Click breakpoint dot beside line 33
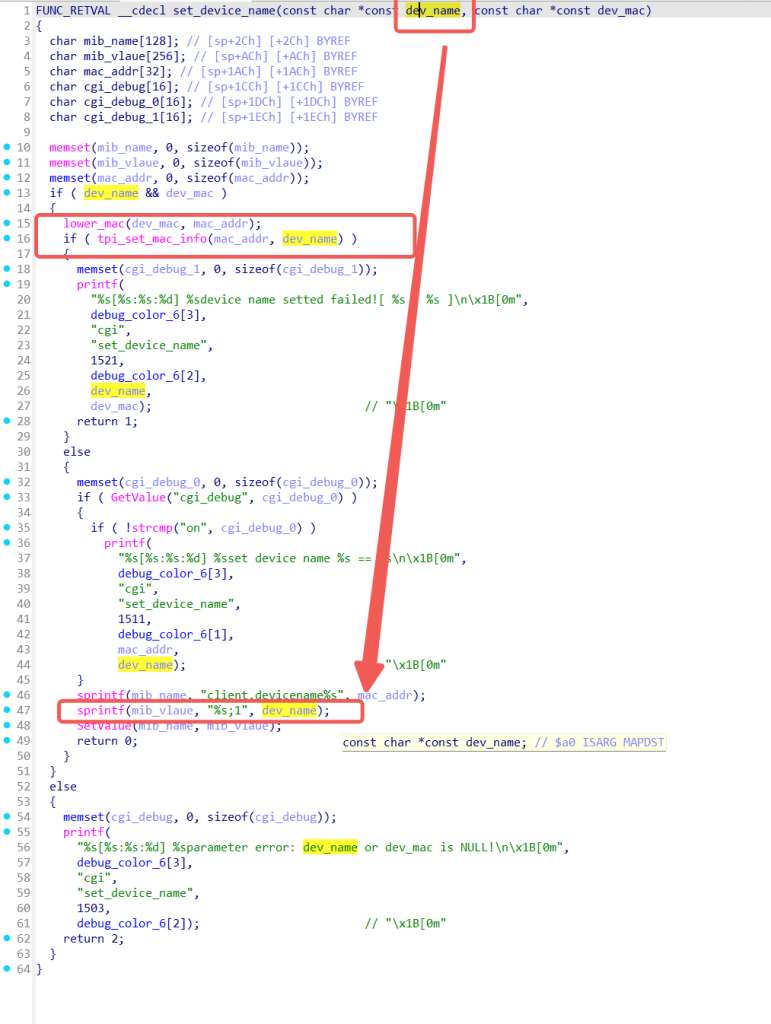 tap(7, 497)
